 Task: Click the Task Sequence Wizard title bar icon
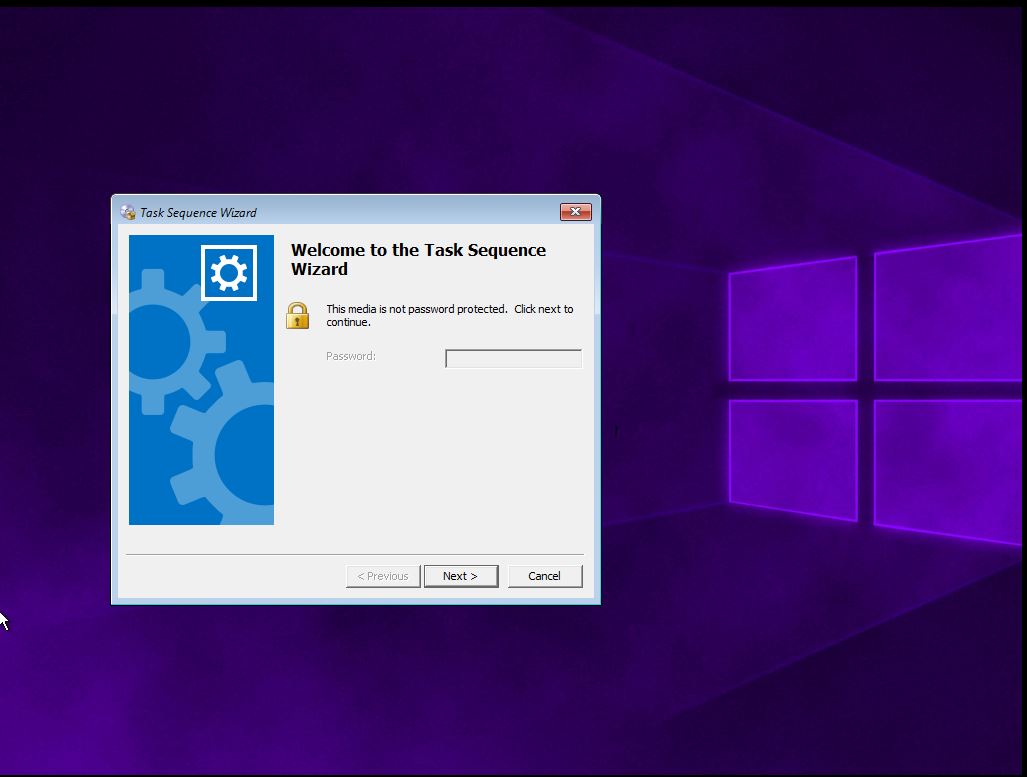[128, 212]
